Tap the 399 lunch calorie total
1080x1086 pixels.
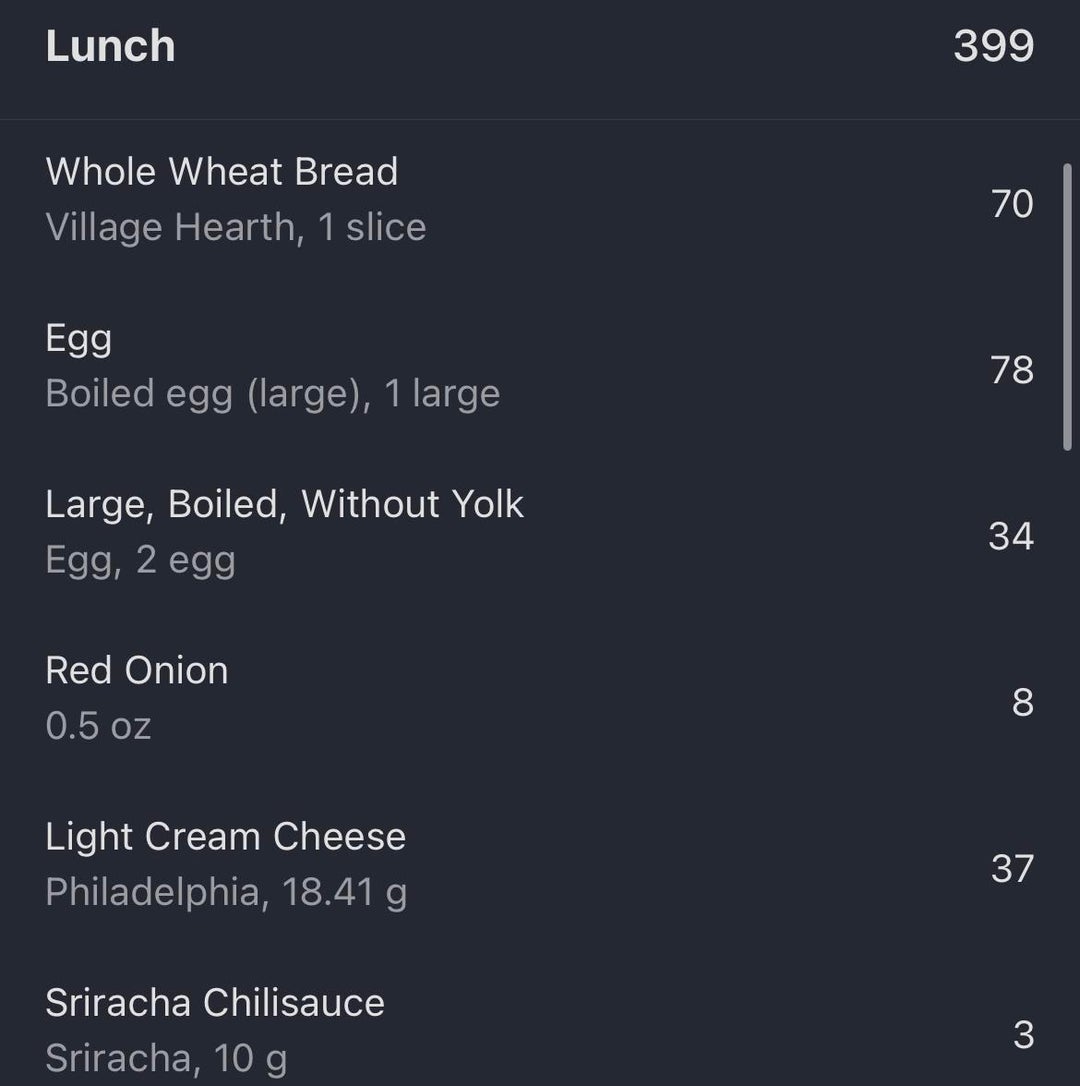(x=993, y=47)
